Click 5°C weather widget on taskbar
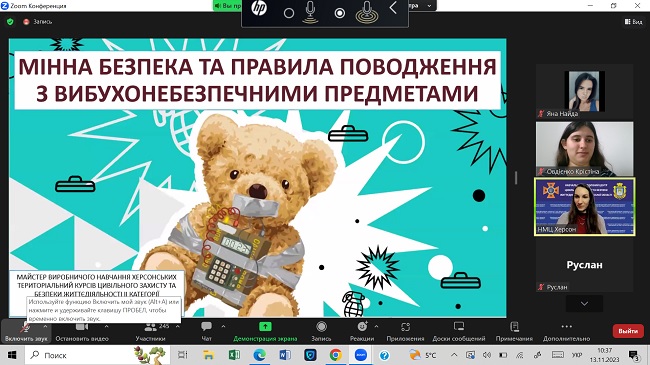650x365 pixels. [x=422, y=355]
